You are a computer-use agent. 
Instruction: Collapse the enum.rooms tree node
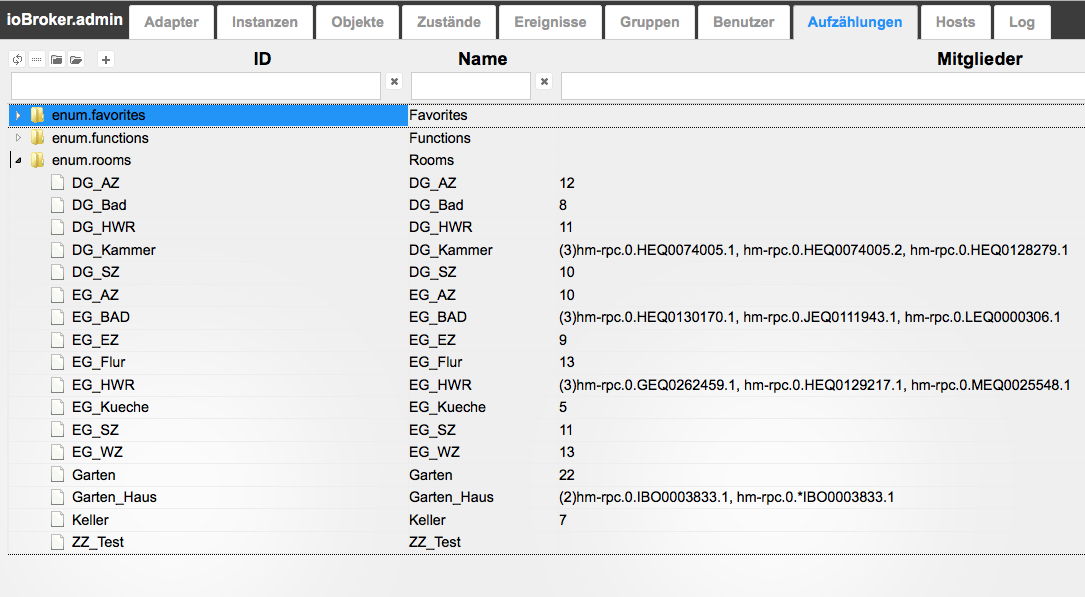18,161
